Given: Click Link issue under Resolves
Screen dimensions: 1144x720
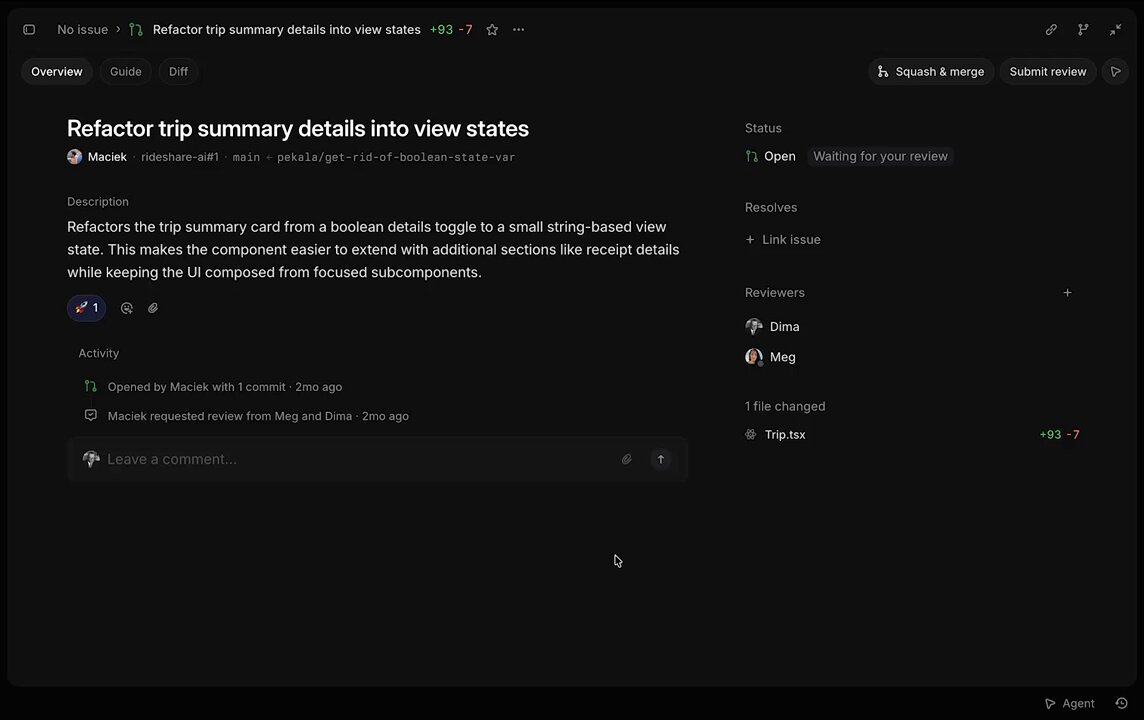Looking at the screenshot, I should point(783,239).
